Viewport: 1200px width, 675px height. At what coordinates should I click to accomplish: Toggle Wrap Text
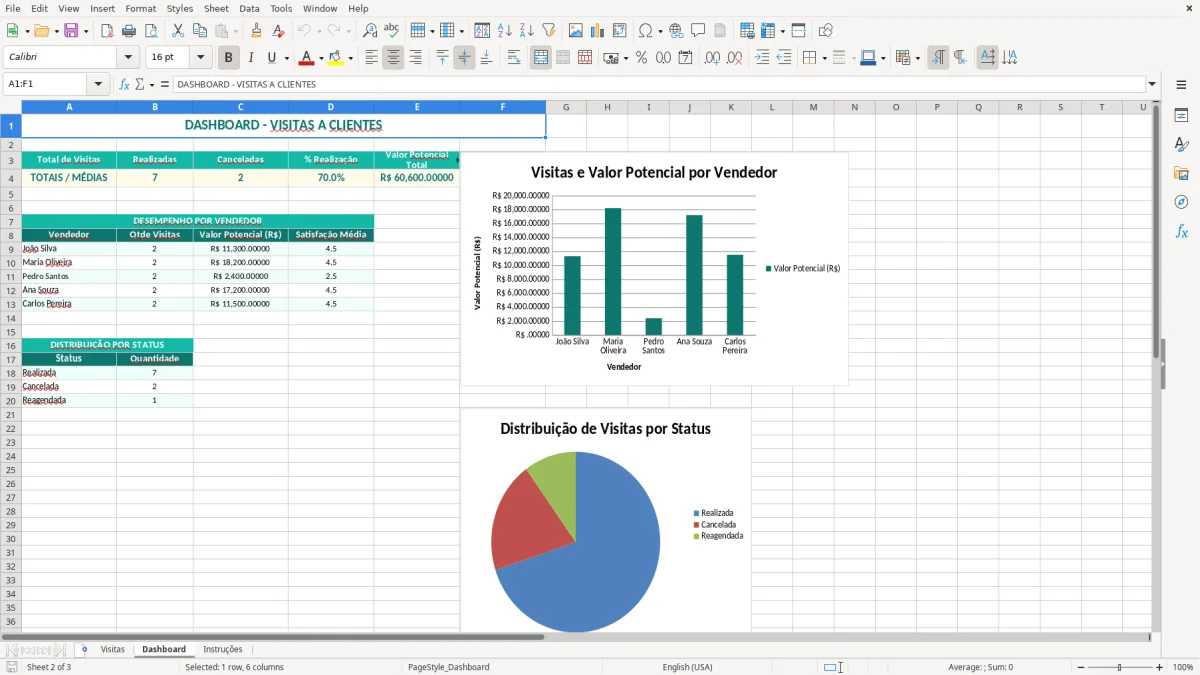514,58
